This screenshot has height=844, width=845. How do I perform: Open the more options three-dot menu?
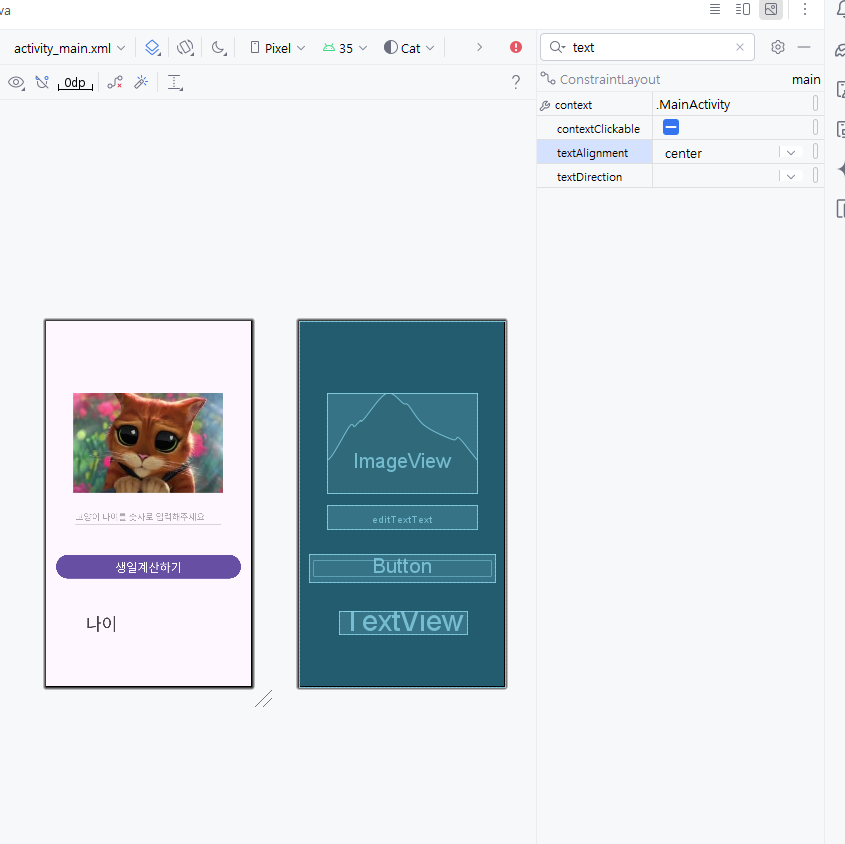tap(805, 9)
